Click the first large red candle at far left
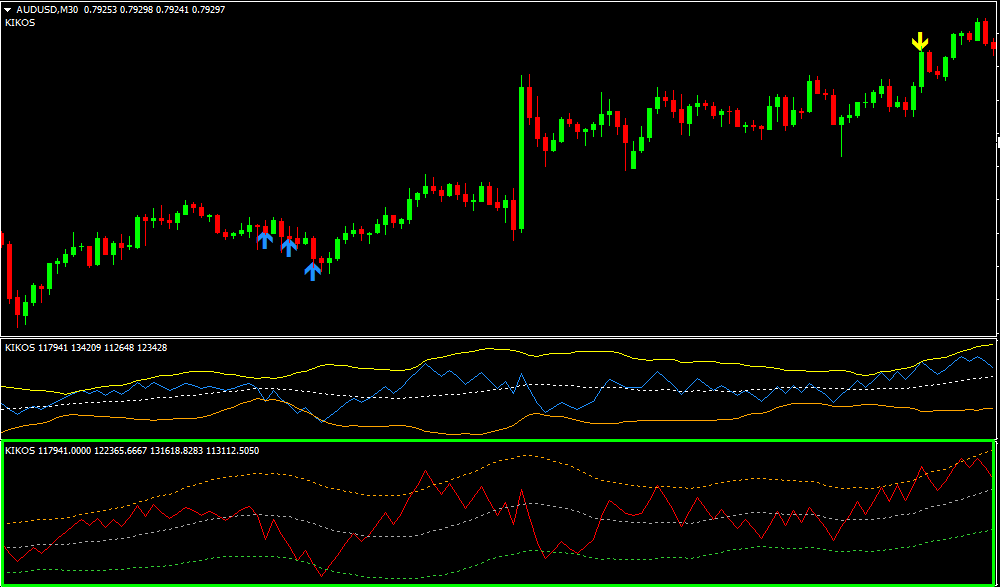1000x587 pixels. point(9,270)
